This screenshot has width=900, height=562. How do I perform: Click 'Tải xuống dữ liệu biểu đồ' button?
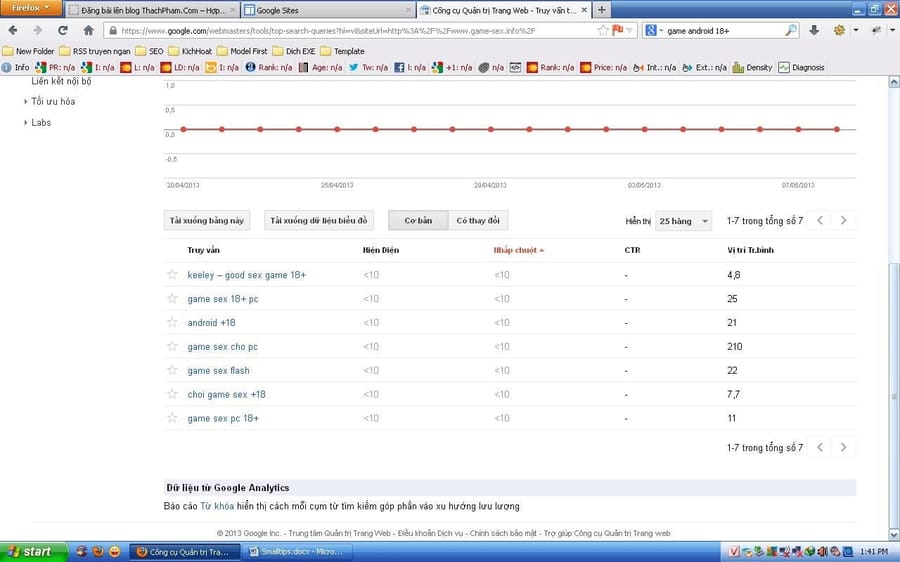pyautogui.click(x=319, y=220)
